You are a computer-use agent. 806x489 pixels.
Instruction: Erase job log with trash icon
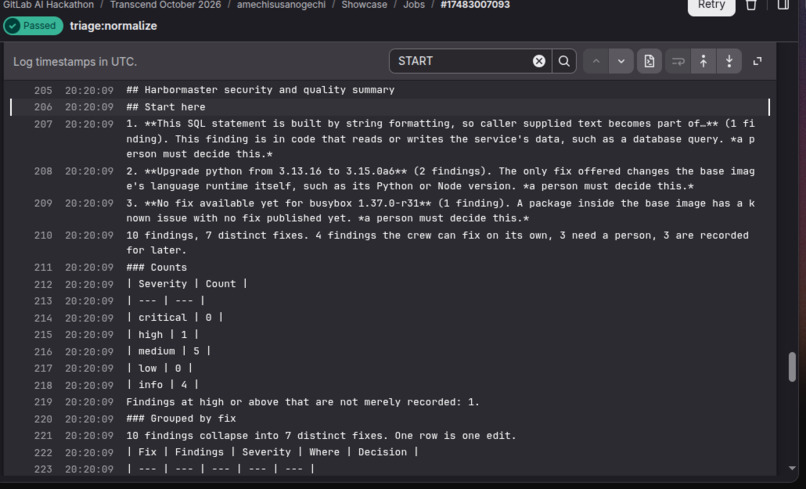(751, 5)
